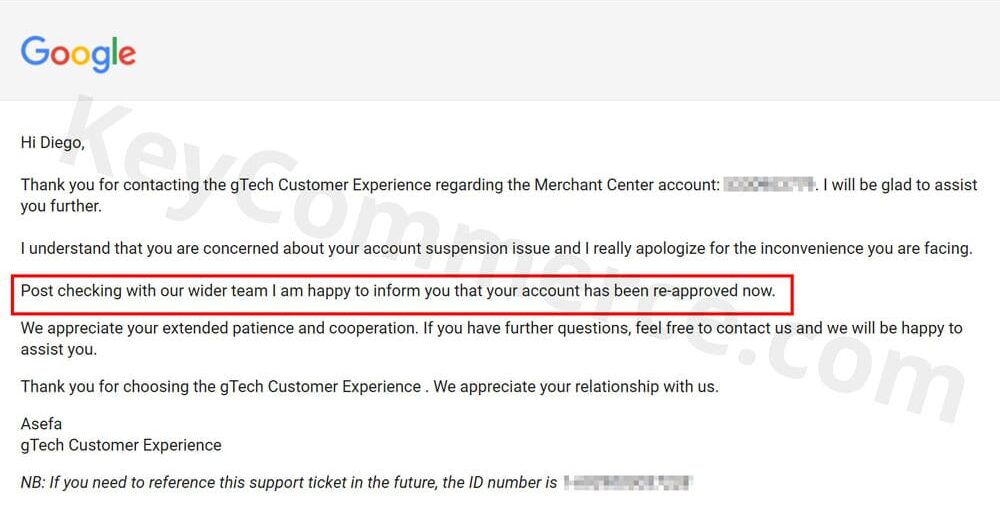Image resolution: width=1000 pixels, height=517 pixels.
Task: Click the "Thank you for choosing" closing sentence
Action: tap(369, 386)
